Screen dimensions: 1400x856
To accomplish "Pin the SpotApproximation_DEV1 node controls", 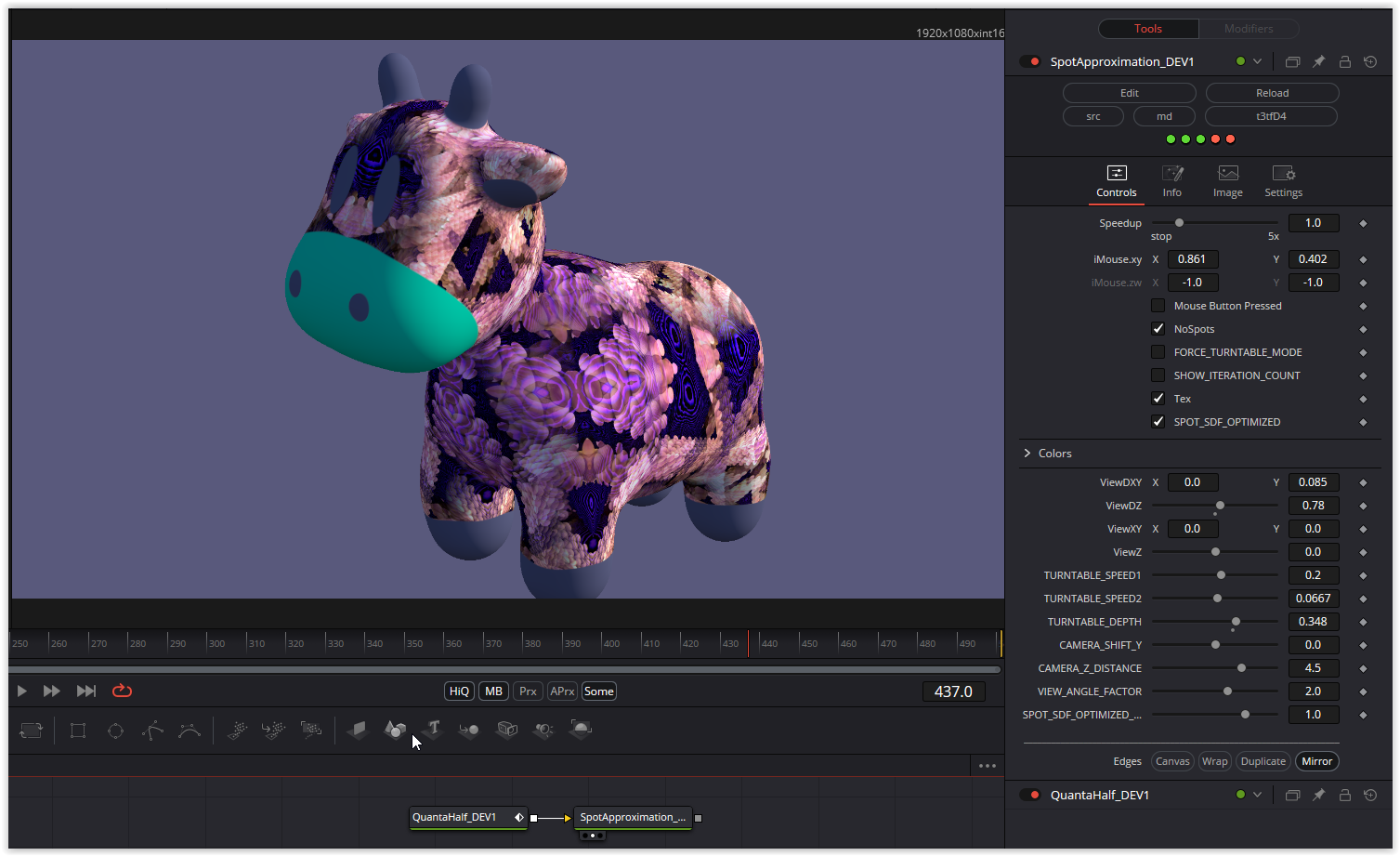I will click(1318, 62).
